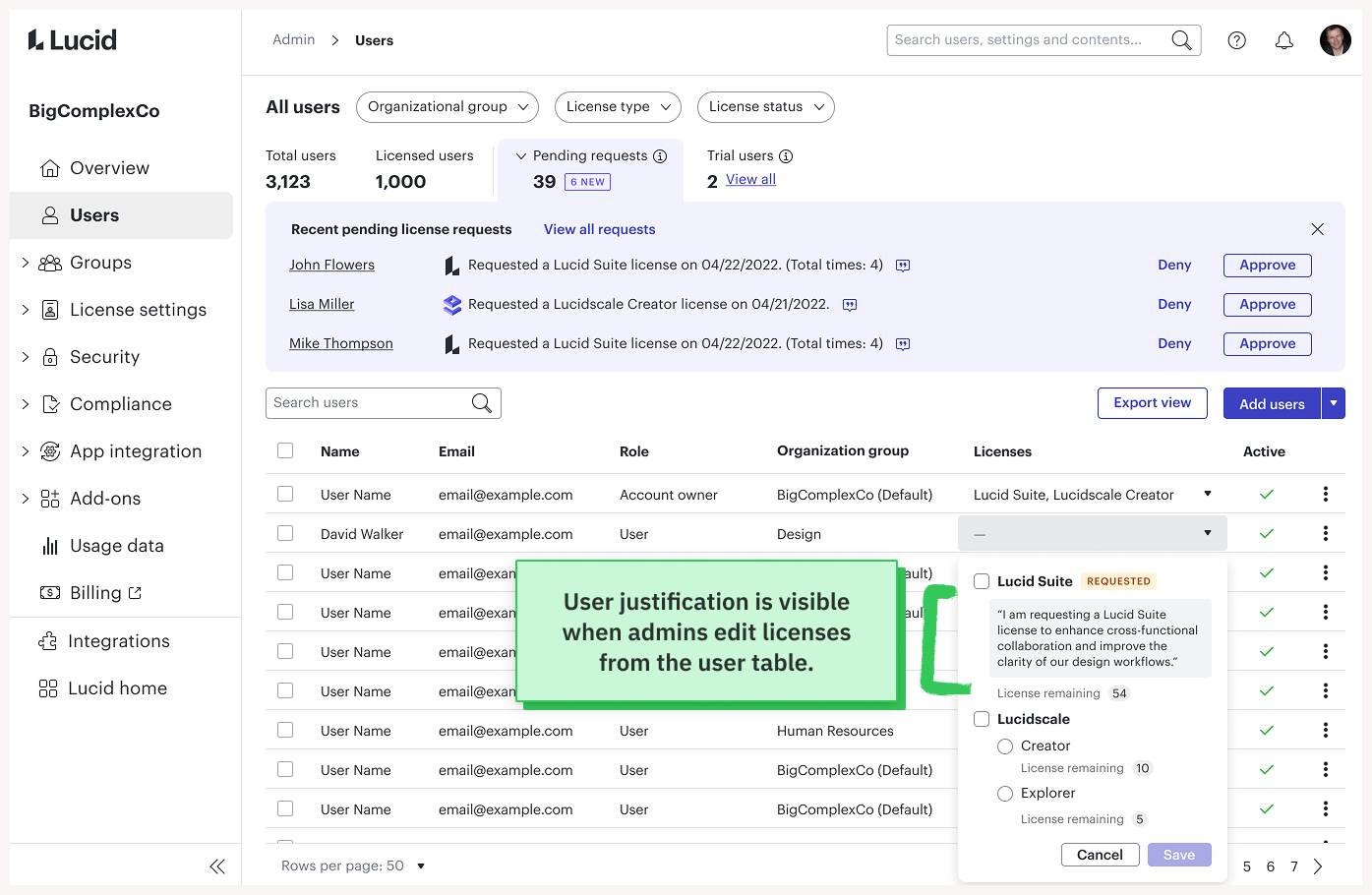This screenshot has height=895, width=1372.
Task: Open the help question mark icon
Action: point(1237,40)
